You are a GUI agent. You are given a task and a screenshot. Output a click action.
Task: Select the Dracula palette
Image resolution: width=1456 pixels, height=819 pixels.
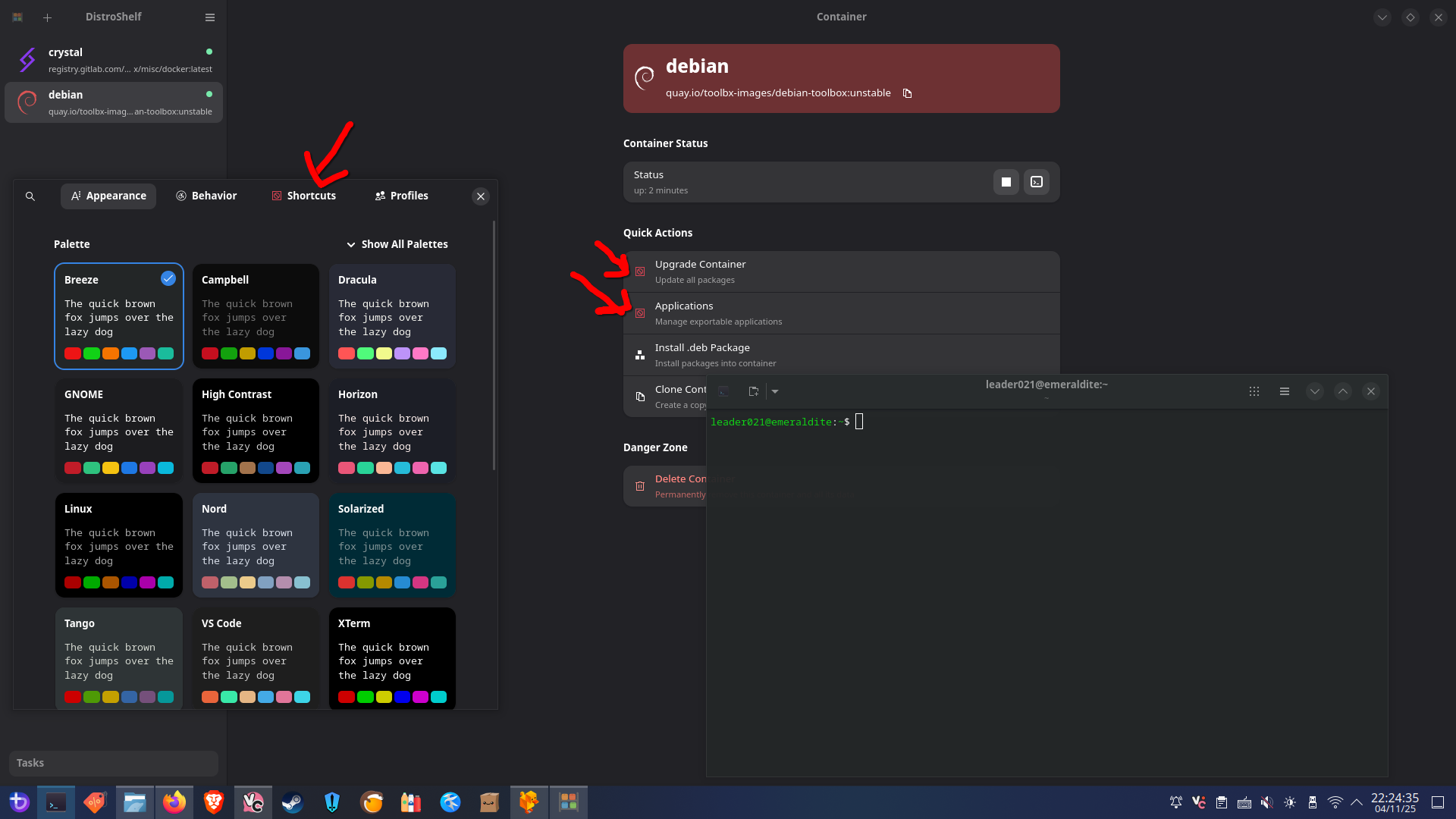[392, 316]
